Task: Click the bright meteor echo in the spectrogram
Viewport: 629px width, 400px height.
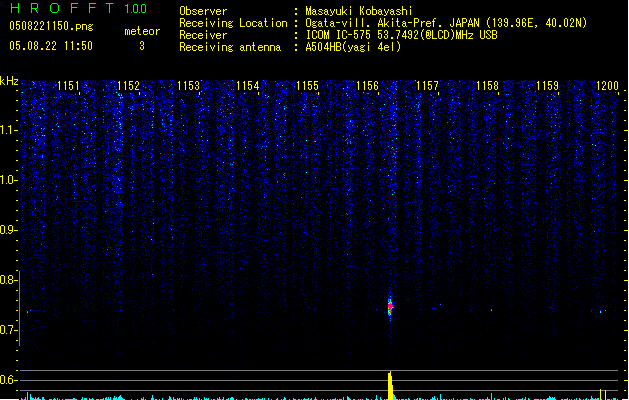Action: 390,307
